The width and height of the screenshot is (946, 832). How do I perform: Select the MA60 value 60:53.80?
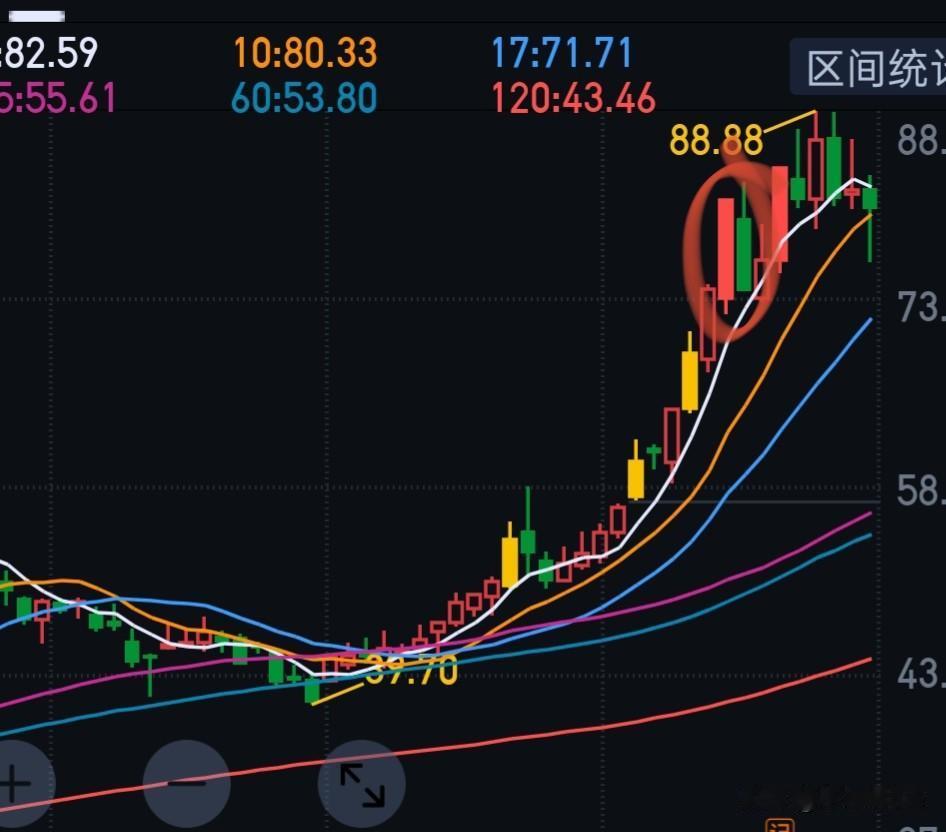click(x=305, y=98)
